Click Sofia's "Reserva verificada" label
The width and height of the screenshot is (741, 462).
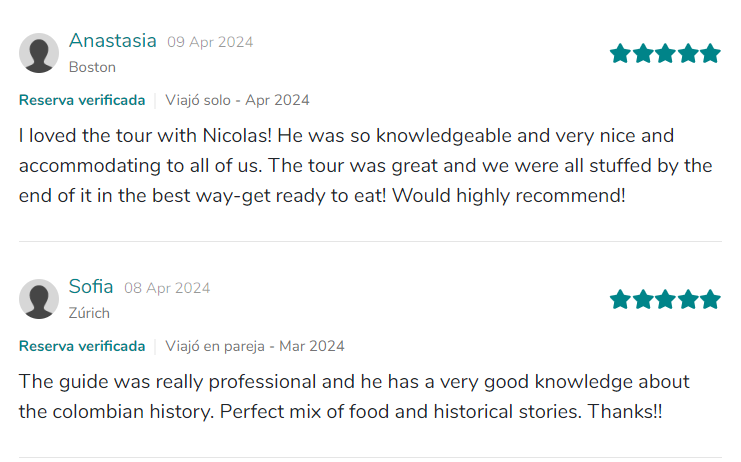(x=82, y=346)
